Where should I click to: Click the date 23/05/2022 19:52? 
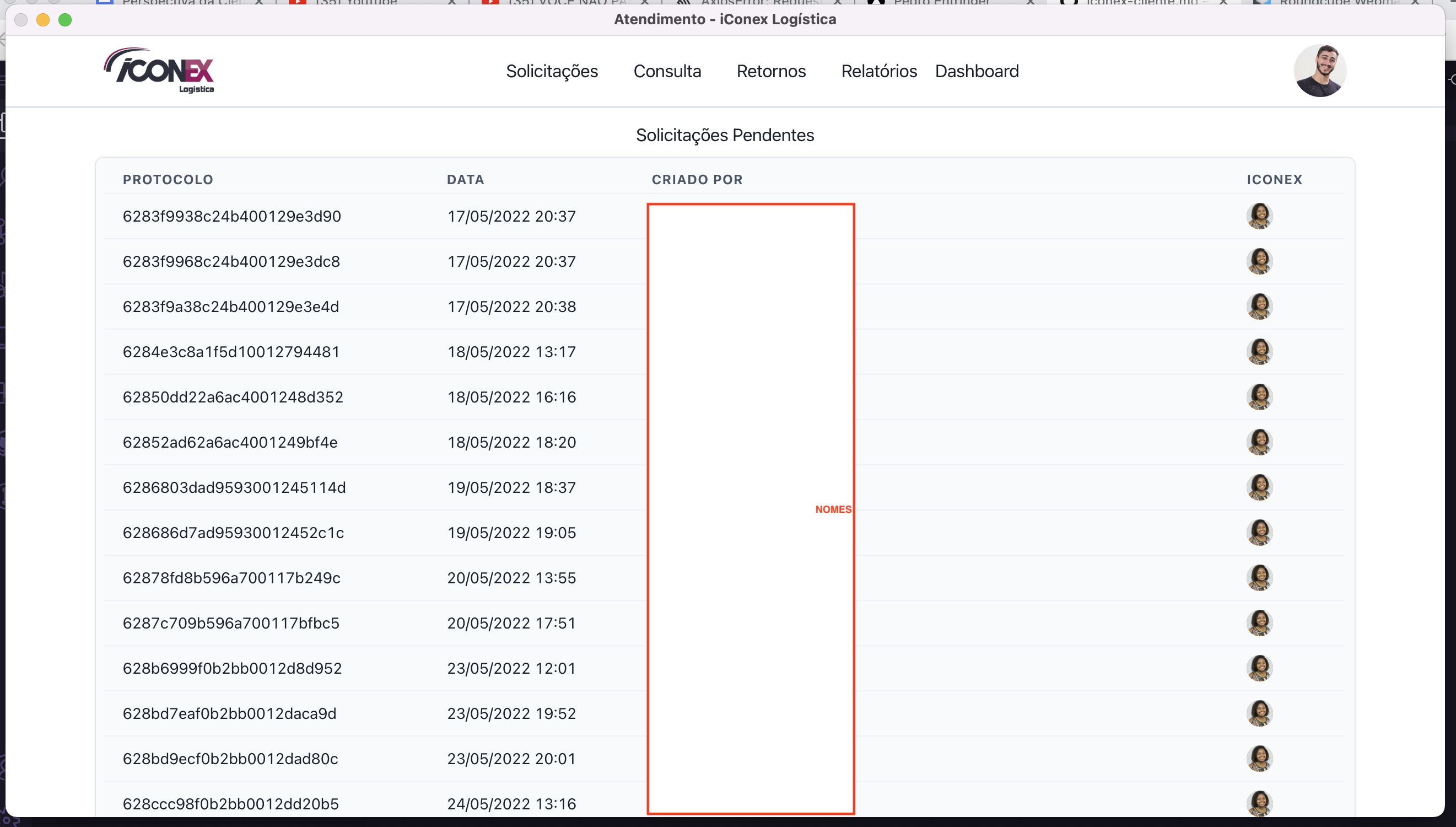(x=511, y=713)
